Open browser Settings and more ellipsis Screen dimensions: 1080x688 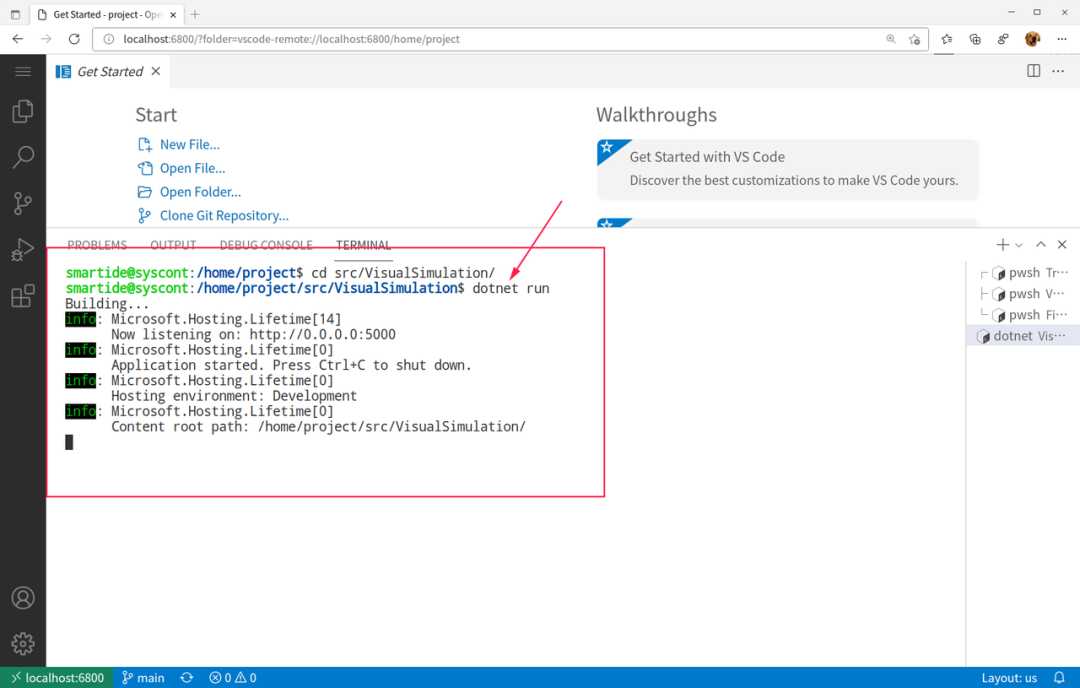click(x=1061, y=39)
